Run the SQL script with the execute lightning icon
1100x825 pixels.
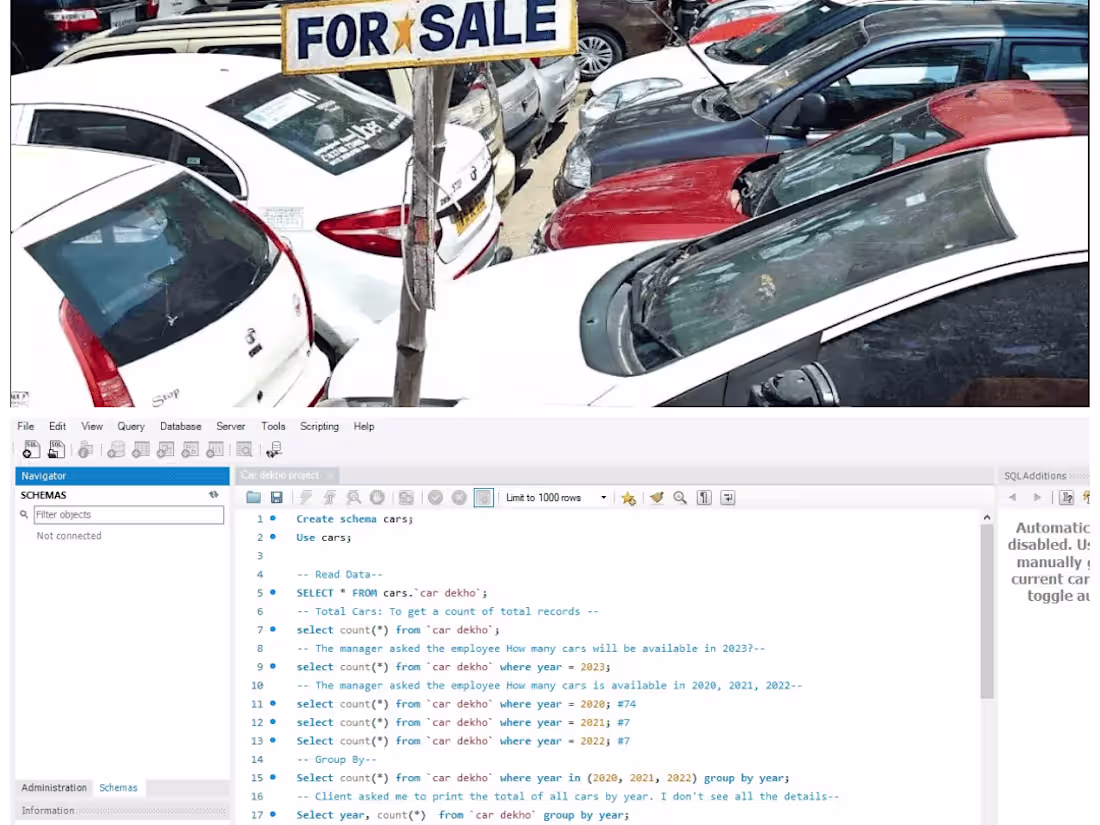coord(303,497)
